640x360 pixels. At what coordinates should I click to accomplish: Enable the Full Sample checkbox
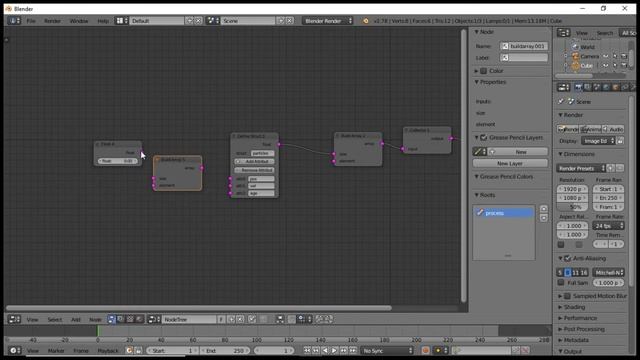(x=561, y=282)
